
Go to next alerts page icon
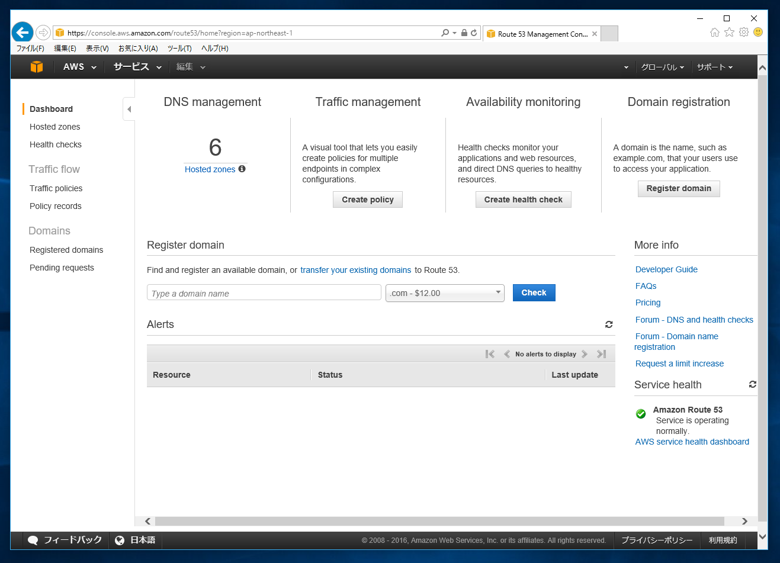tap(585, 354)
